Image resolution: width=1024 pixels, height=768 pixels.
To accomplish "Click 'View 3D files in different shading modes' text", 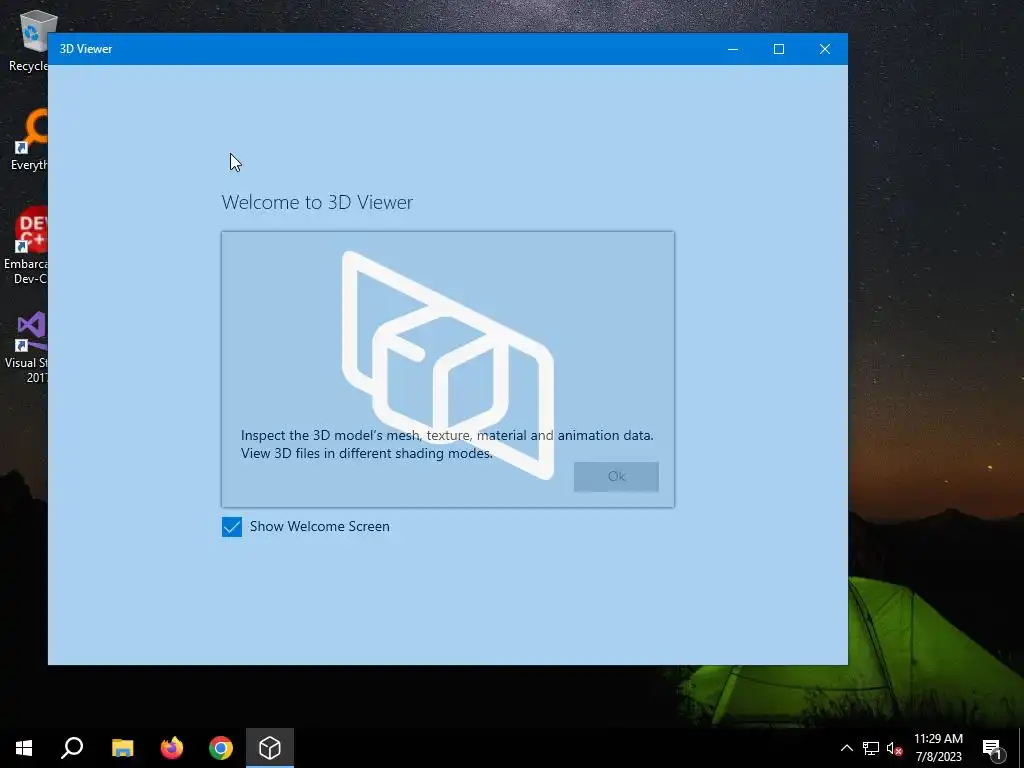I will coord(366,453).
